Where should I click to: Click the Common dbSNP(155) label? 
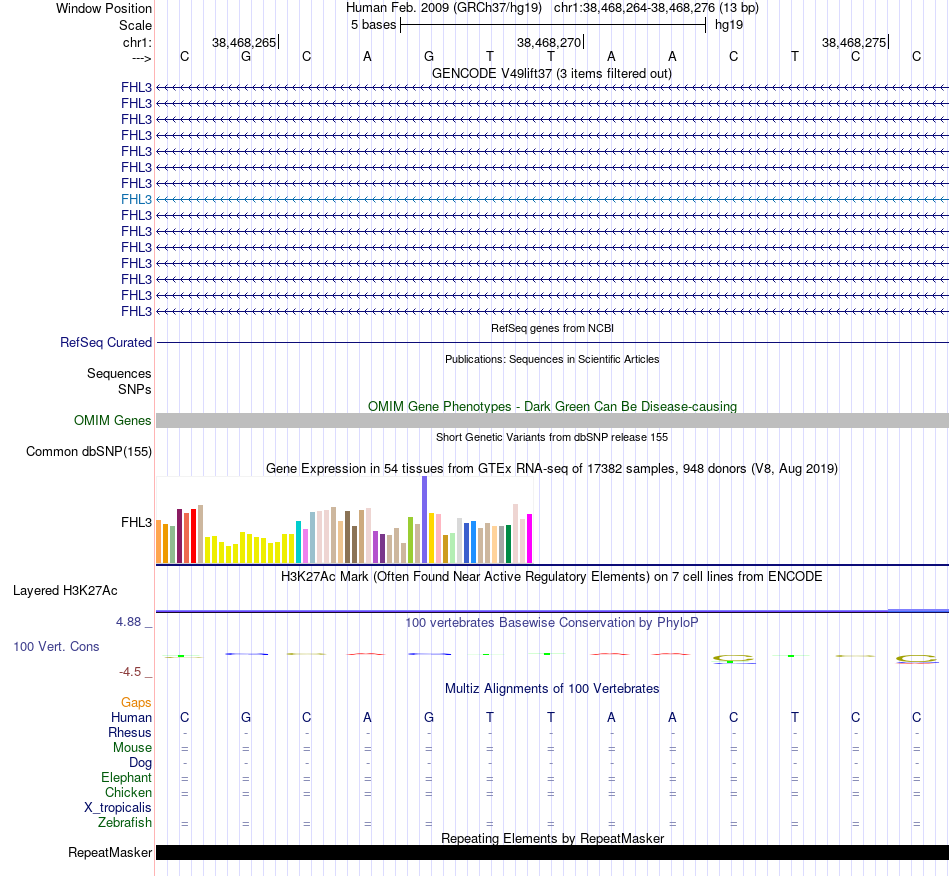click(x=89, y=451)
